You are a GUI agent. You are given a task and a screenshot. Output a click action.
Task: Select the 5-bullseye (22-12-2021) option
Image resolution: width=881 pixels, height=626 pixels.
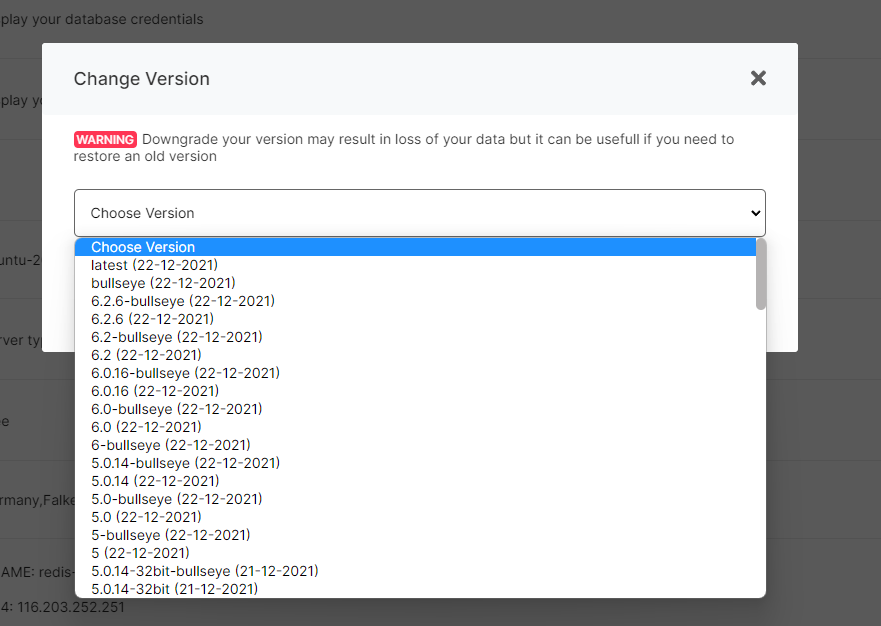pos(171,535)
